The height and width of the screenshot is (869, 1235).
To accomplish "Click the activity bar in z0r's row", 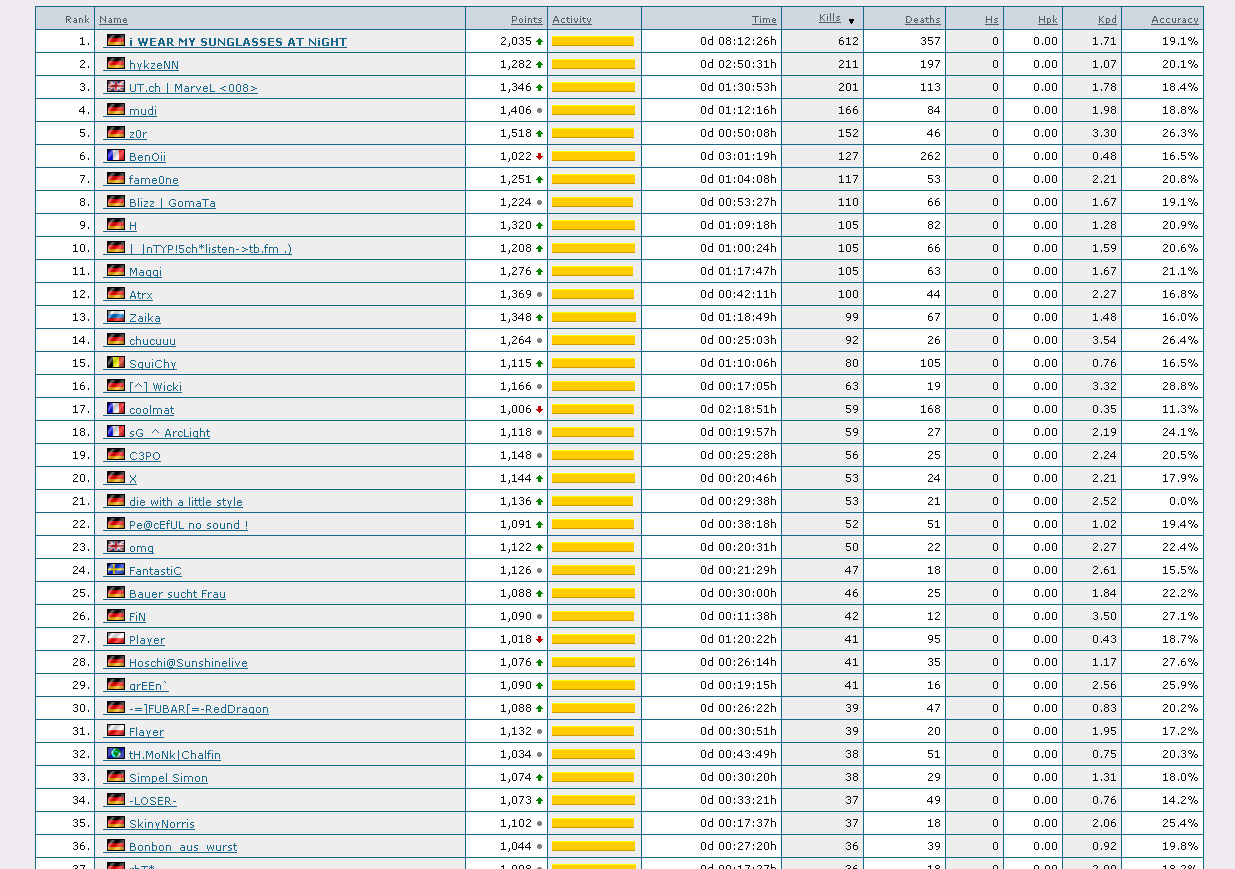I will tap(593, 133).
